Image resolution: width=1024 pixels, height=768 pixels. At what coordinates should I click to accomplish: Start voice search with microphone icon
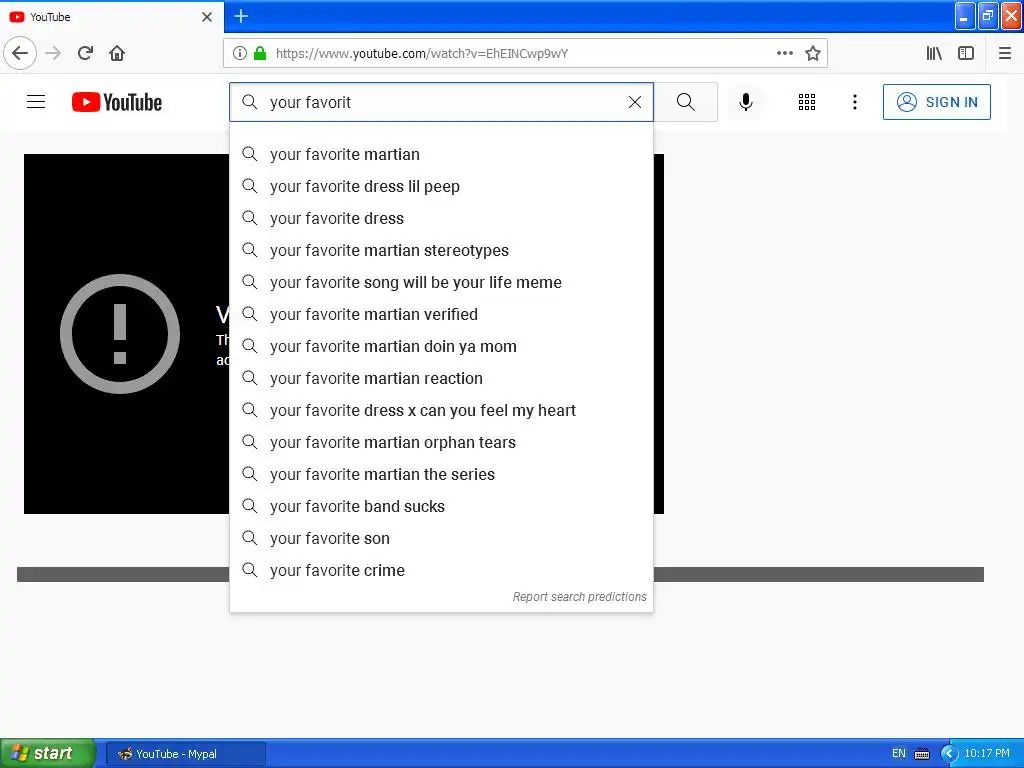[746, 102]
